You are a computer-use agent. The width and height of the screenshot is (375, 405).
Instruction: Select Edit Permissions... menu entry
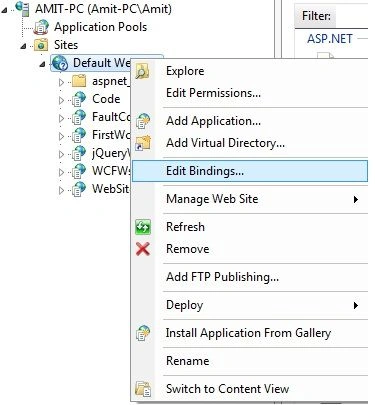250,93
